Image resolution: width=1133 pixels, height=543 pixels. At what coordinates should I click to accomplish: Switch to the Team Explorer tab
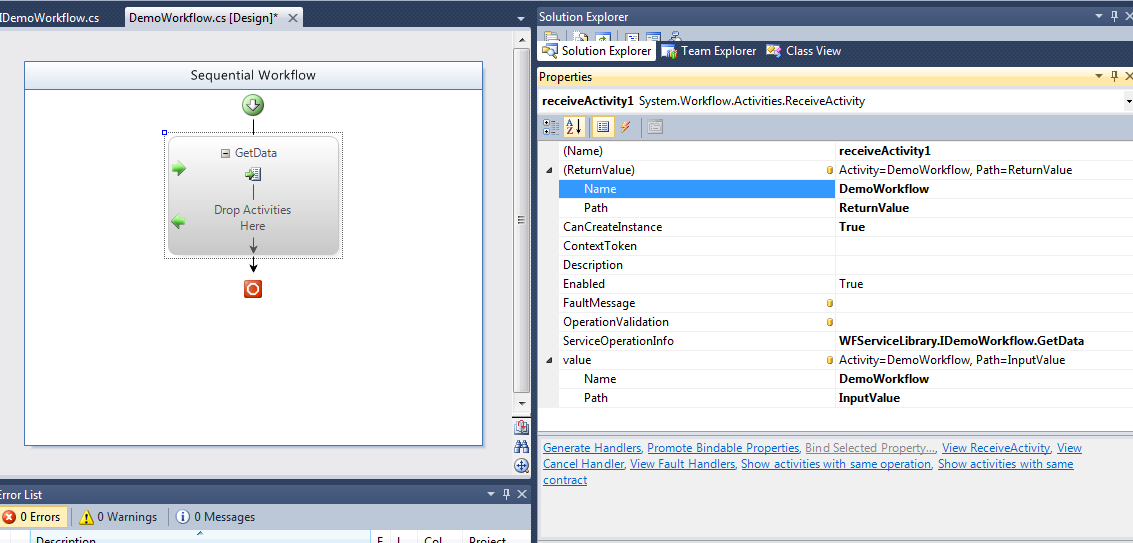coord(709,51)
